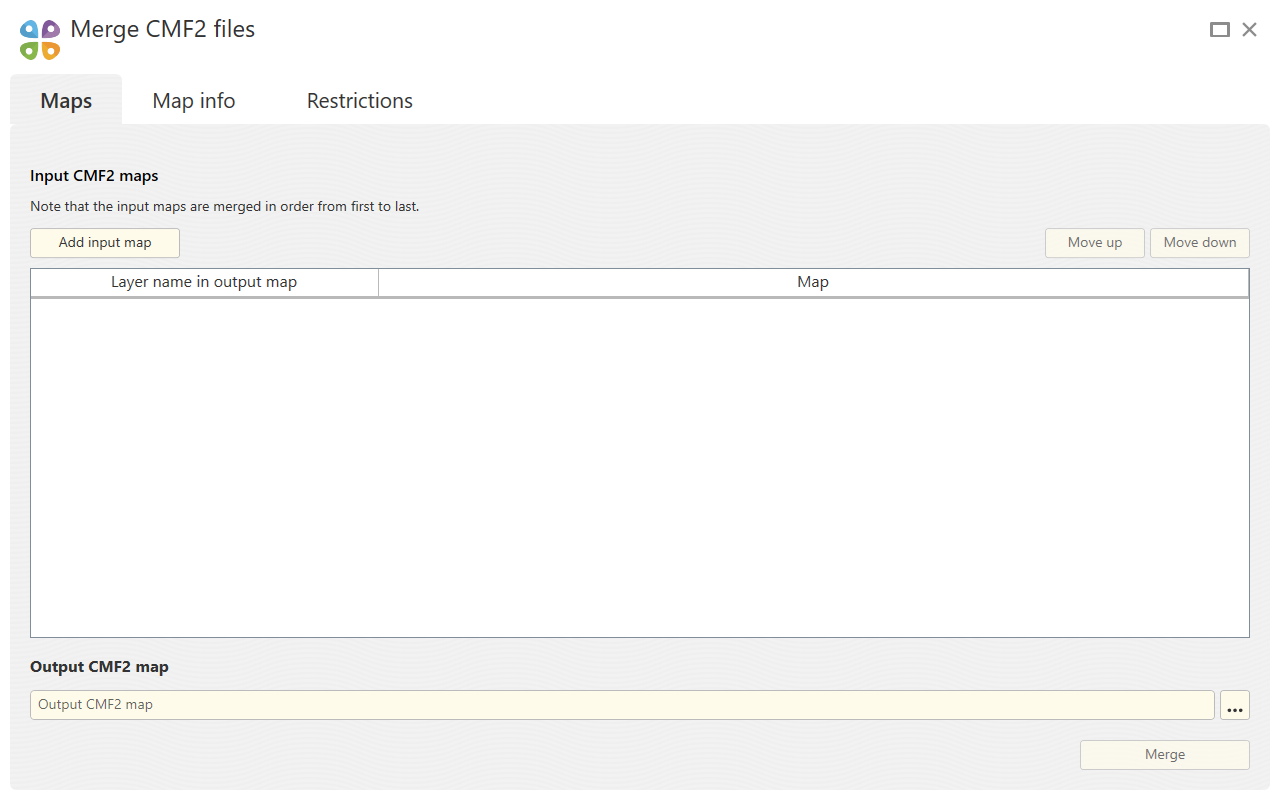Select the Map column header
The width and height of the screenshot is (1280, 800).
(813, 283)
